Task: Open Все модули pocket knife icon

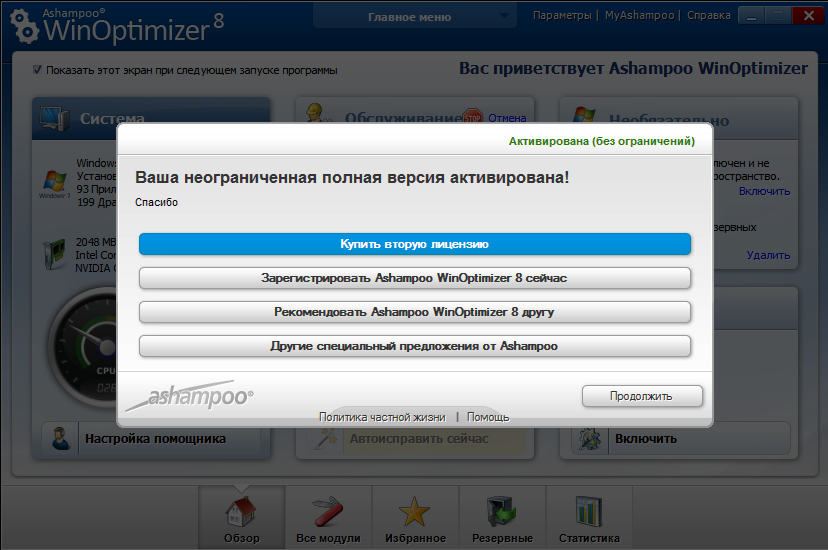Action: 328,513
